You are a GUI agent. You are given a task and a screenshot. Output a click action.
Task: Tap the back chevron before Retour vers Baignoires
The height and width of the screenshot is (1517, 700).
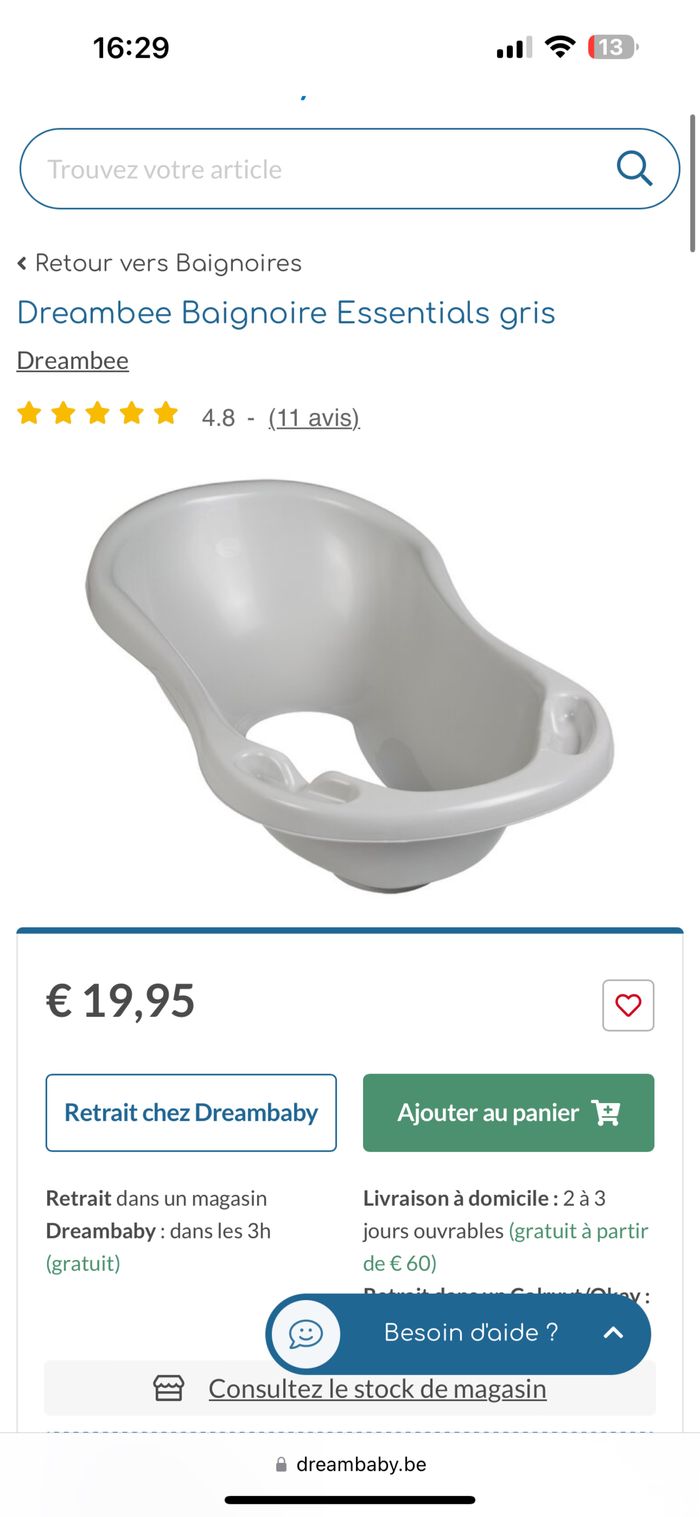[x=22, y=264]
